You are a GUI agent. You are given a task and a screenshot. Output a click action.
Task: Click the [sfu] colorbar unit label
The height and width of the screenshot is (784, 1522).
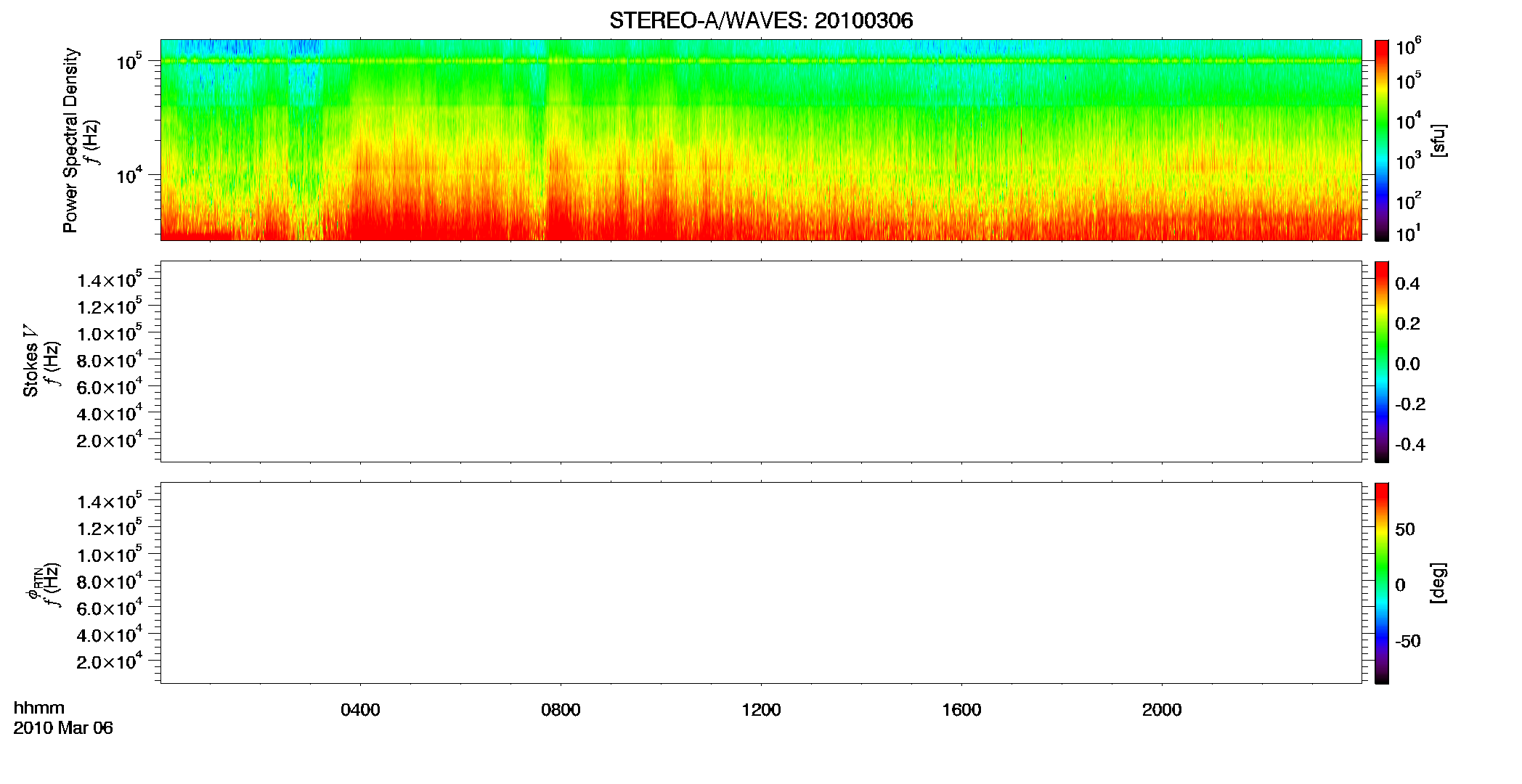(x=1438, y=140)
